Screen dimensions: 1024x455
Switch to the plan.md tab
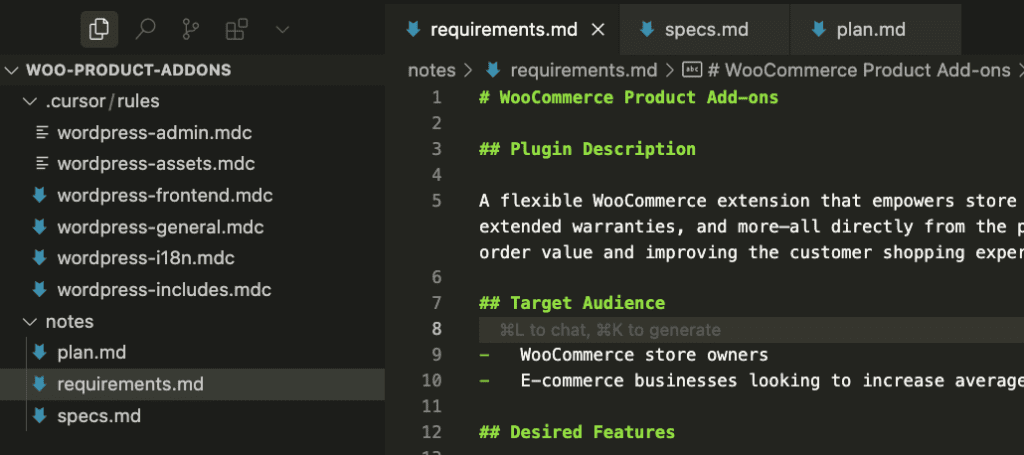875,29
